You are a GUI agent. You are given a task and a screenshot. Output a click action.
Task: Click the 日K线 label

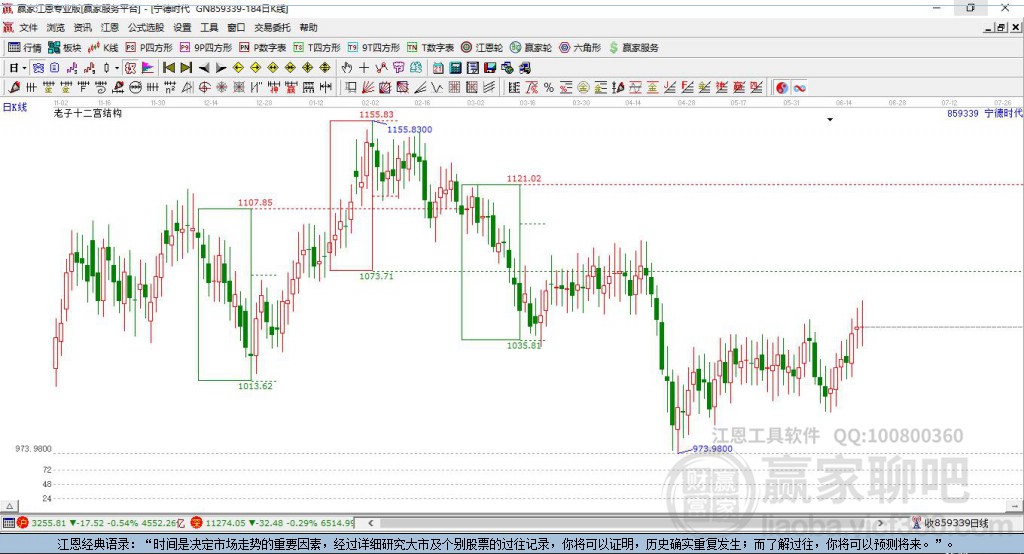(14, 107)
